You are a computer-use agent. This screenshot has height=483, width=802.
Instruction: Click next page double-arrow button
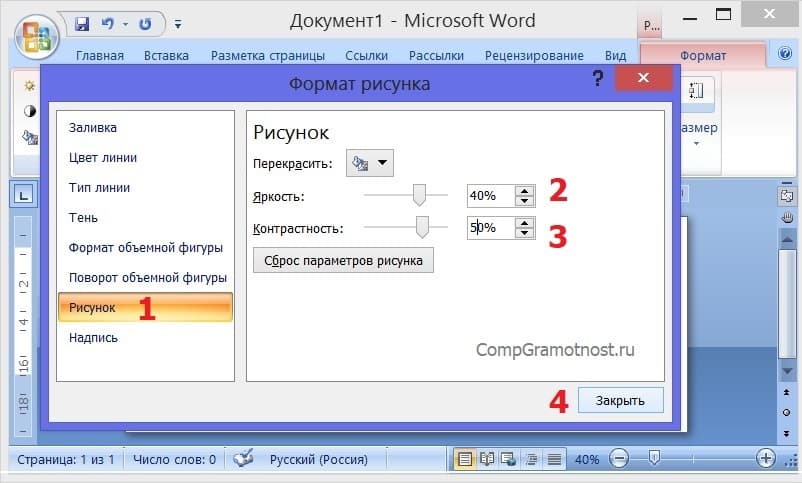[x=787, y=434]
